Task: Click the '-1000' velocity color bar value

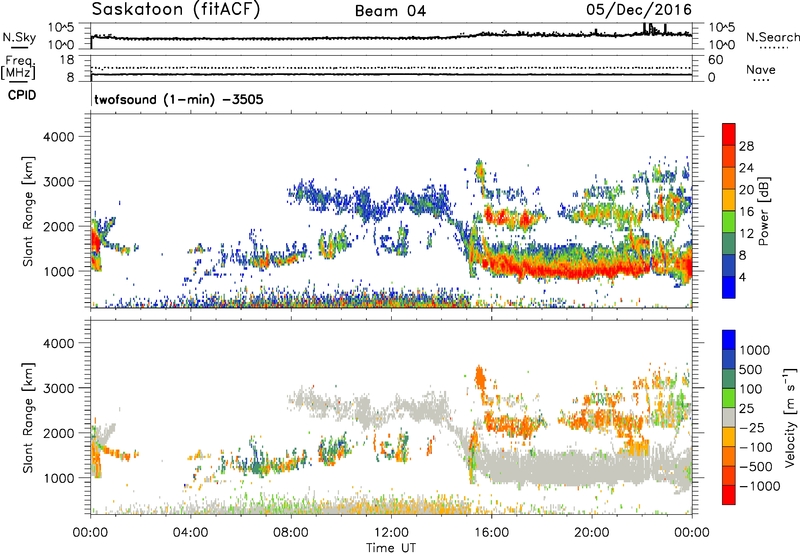Action: click(760, 486)
